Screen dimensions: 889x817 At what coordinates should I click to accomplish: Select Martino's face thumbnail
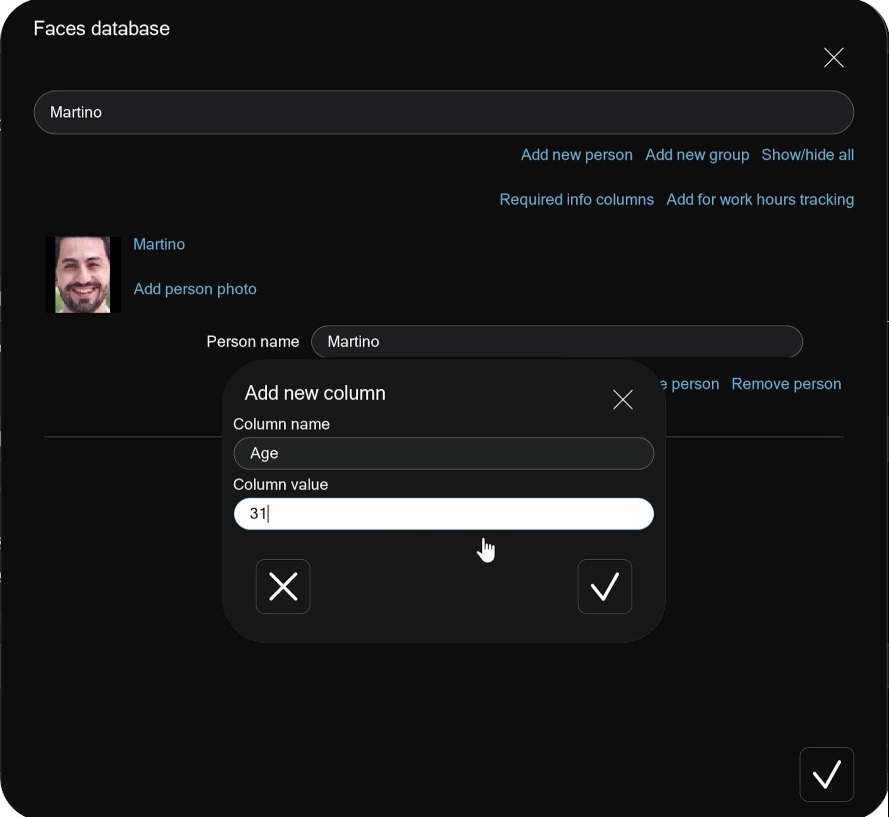(x=83, y=274)
